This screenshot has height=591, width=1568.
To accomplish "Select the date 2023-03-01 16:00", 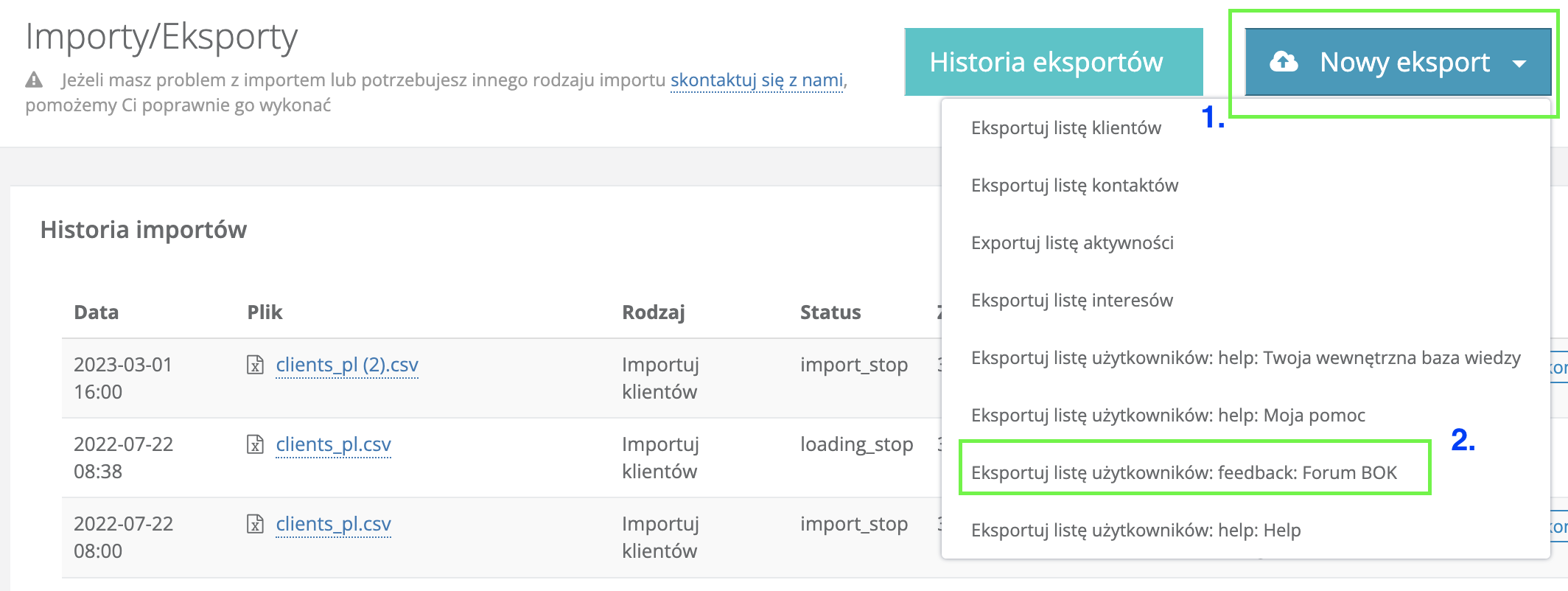I will point(123,378).
